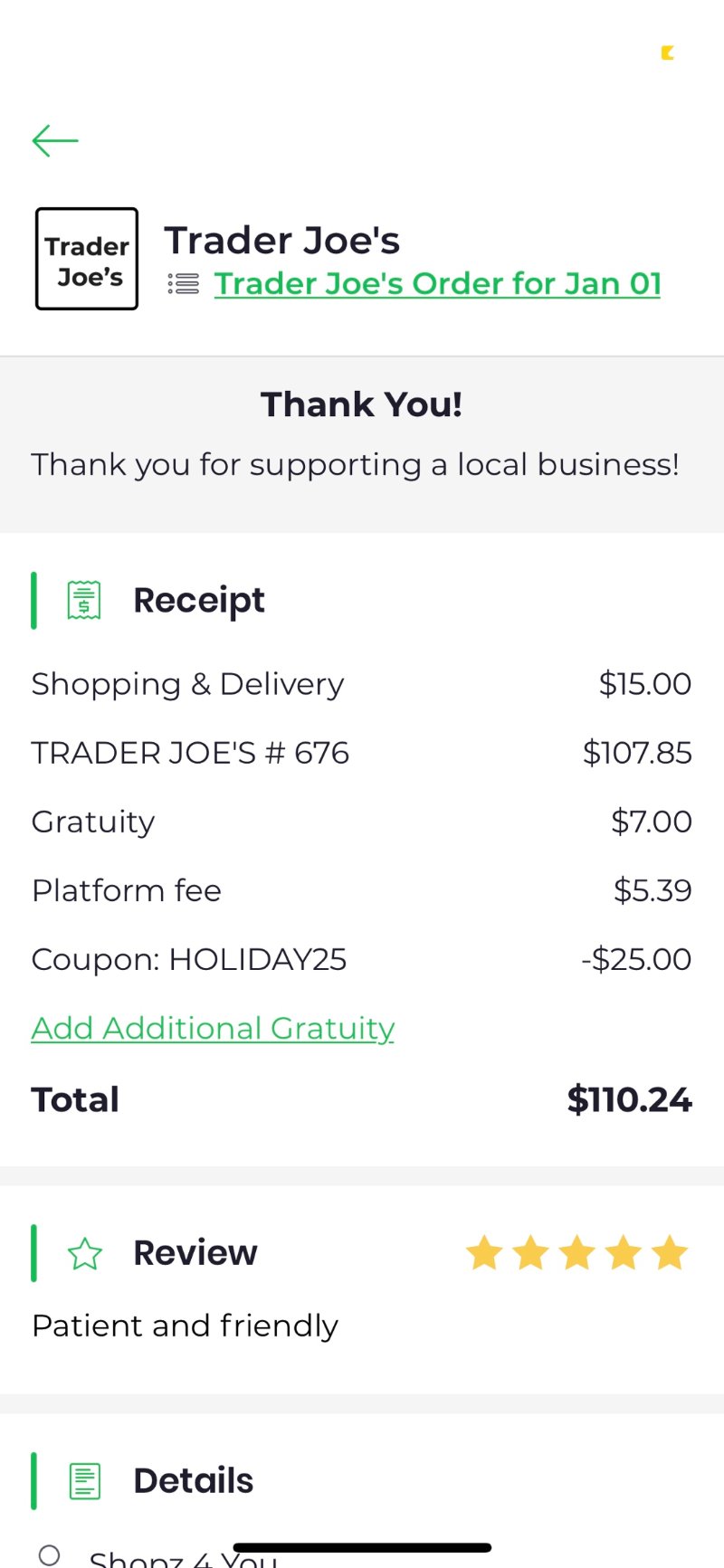Tap the Trader Joe's store name heading
Viewport: 724px width, 1568px height.
281,241
